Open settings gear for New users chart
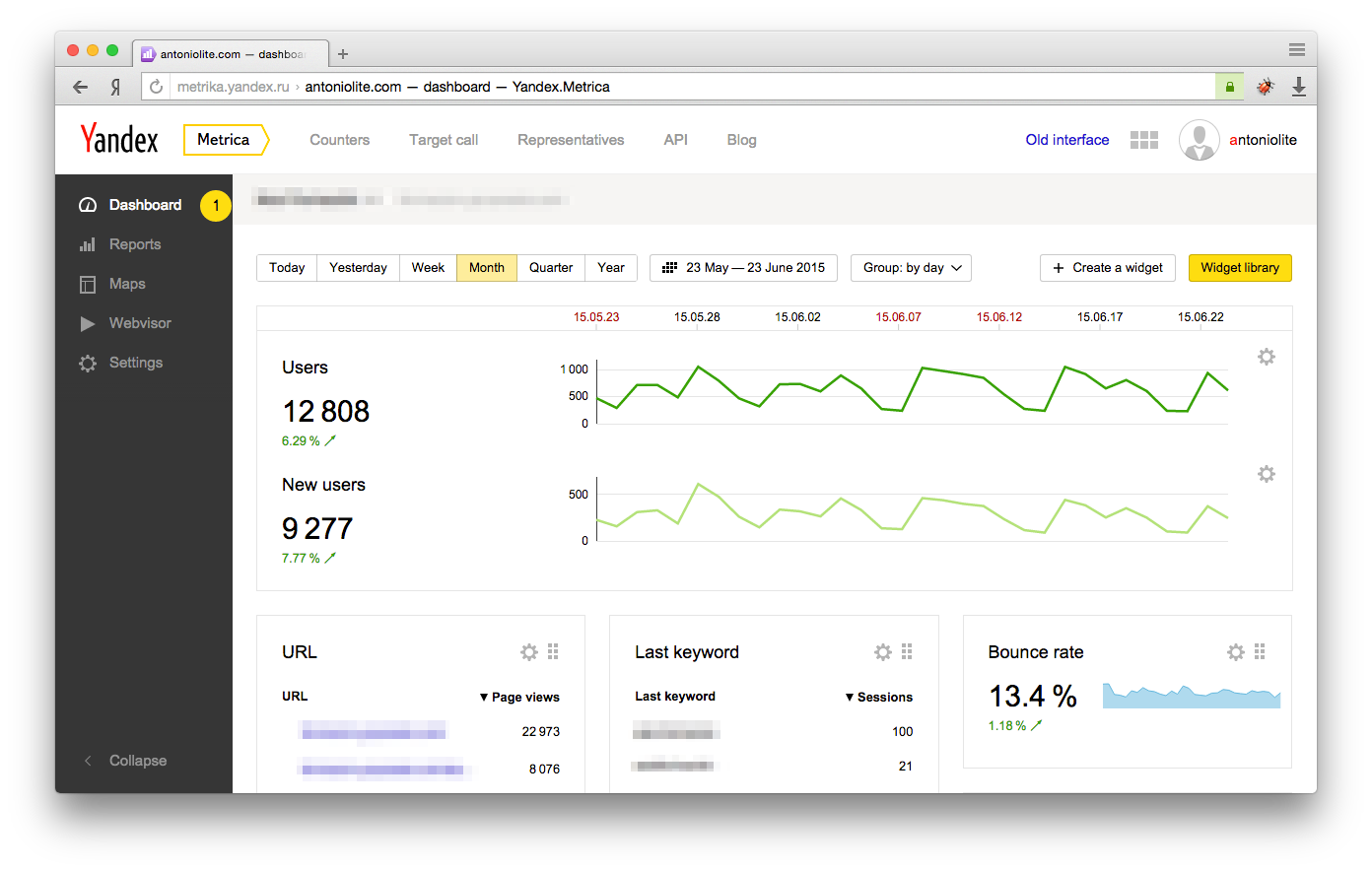The image size is (1372, 872). tap(1267, 474)
